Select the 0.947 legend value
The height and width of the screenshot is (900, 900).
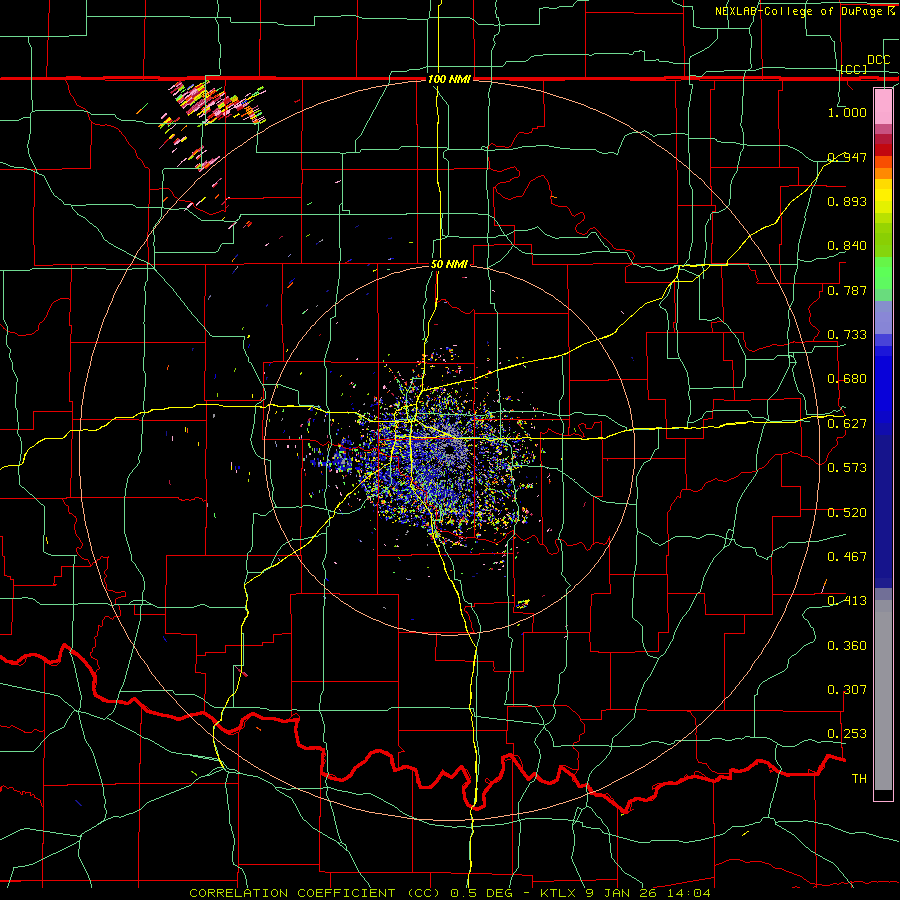(x=847, y=157)
